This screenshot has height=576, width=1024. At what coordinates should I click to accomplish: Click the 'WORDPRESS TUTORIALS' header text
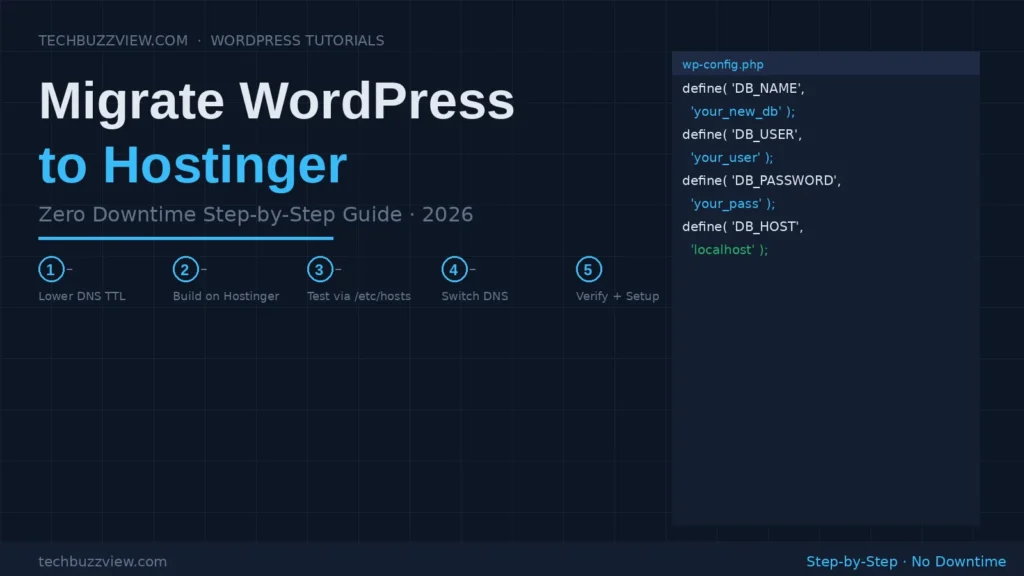[297, 40]
